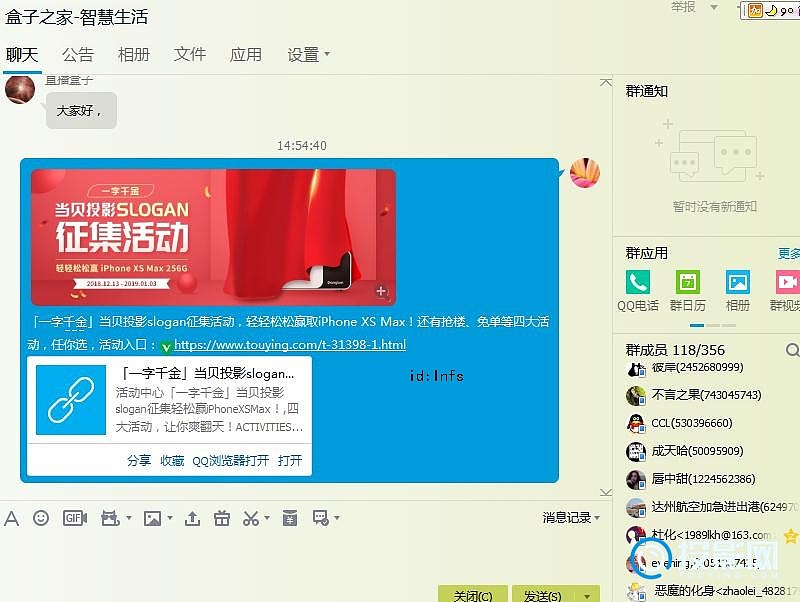This screenshot has height=602, width=800.
Task: Open the GIF sticker panel
Action: [74, 518]
